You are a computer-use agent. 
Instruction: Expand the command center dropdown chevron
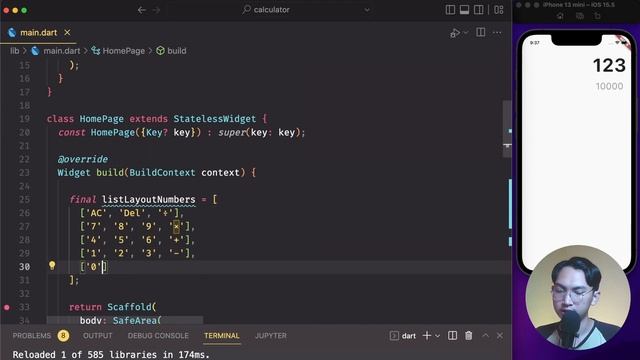tap(367, 10)
